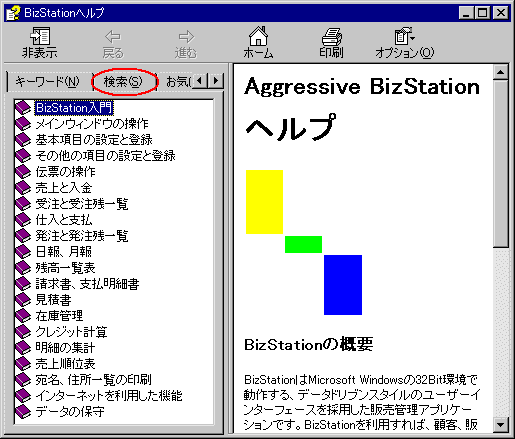Click the tab strip left scroll arrow
The width and height of the screenshot is (515, 439).
200,81
